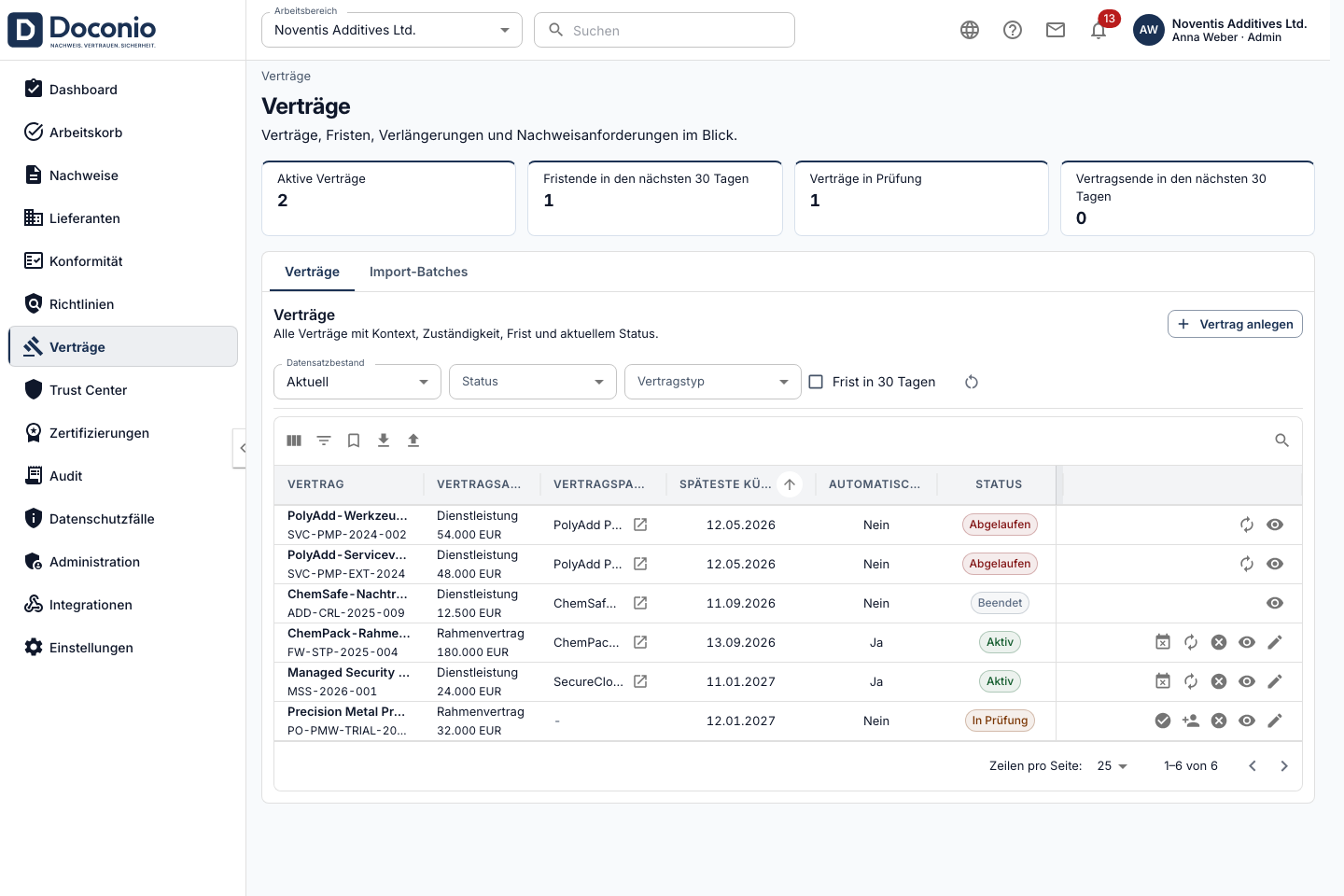Edit the ChemPack-Rahme... contract with pencil icon
1344x896 pixels.
tap(1275, 642)
